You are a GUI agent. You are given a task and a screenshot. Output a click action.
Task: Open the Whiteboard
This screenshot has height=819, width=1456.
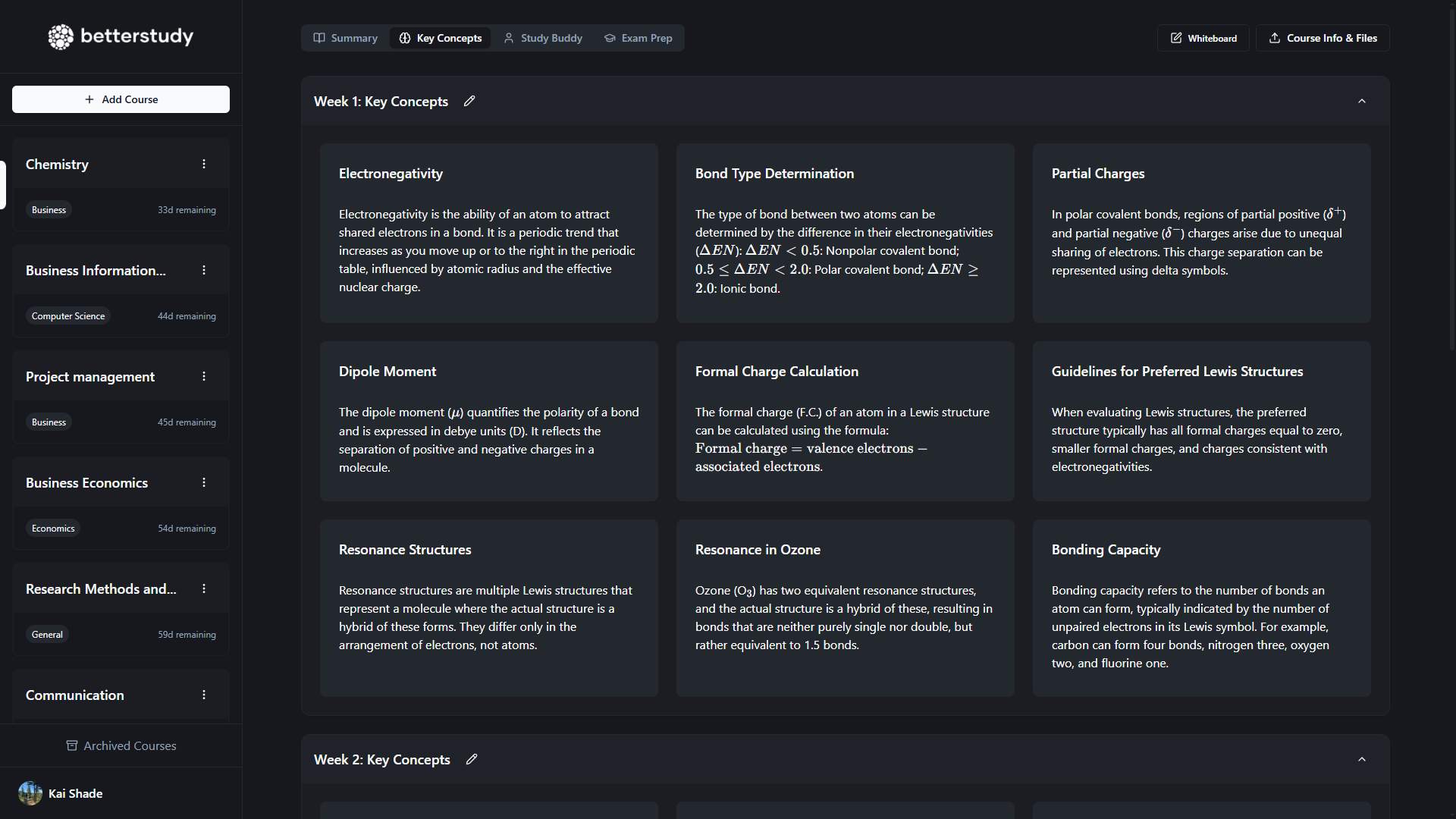tap(1203, 38)
